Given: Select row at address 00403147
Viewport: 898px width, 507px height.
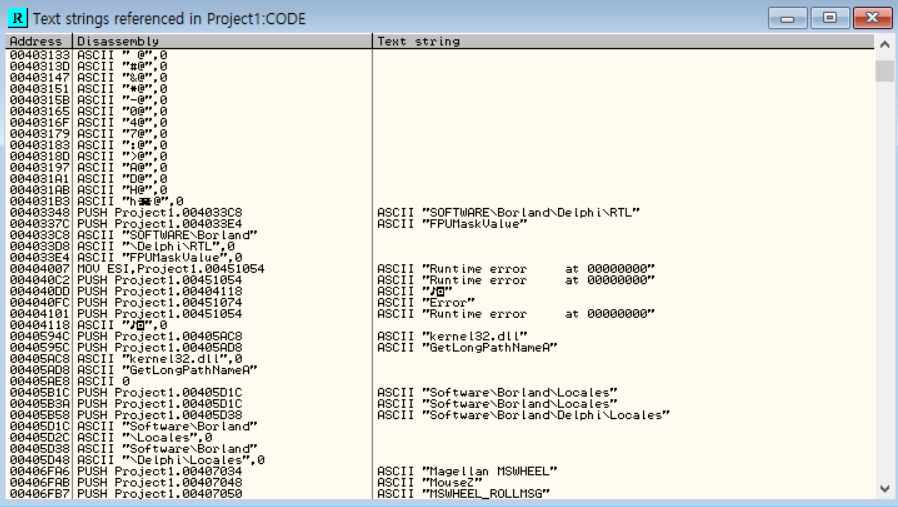Looking at the screenshot, I should 440,77.
